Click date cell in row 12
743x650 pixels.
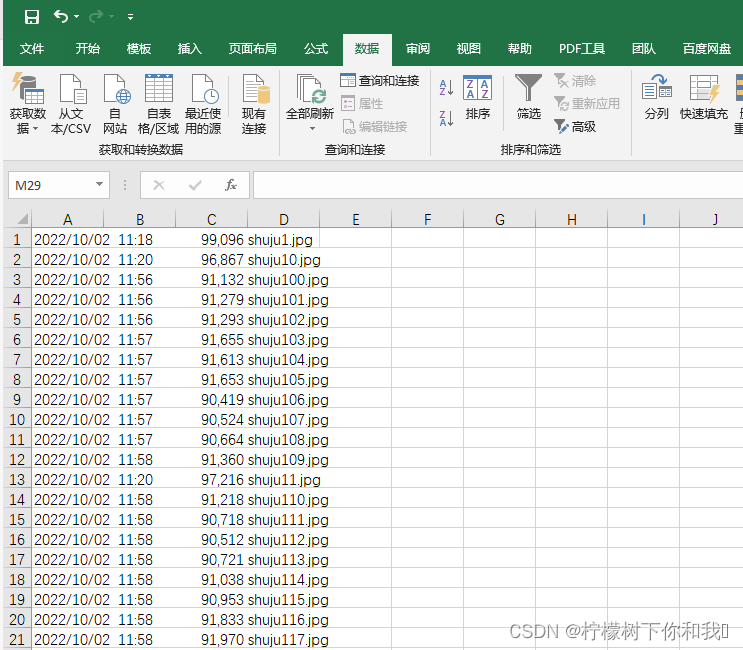tap(67, 460)
